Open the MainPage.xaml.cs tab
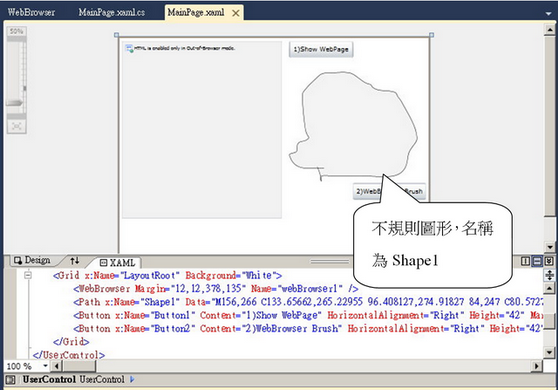Image resolution: width=558 pixels, height=390 pixels. [112, 12]
